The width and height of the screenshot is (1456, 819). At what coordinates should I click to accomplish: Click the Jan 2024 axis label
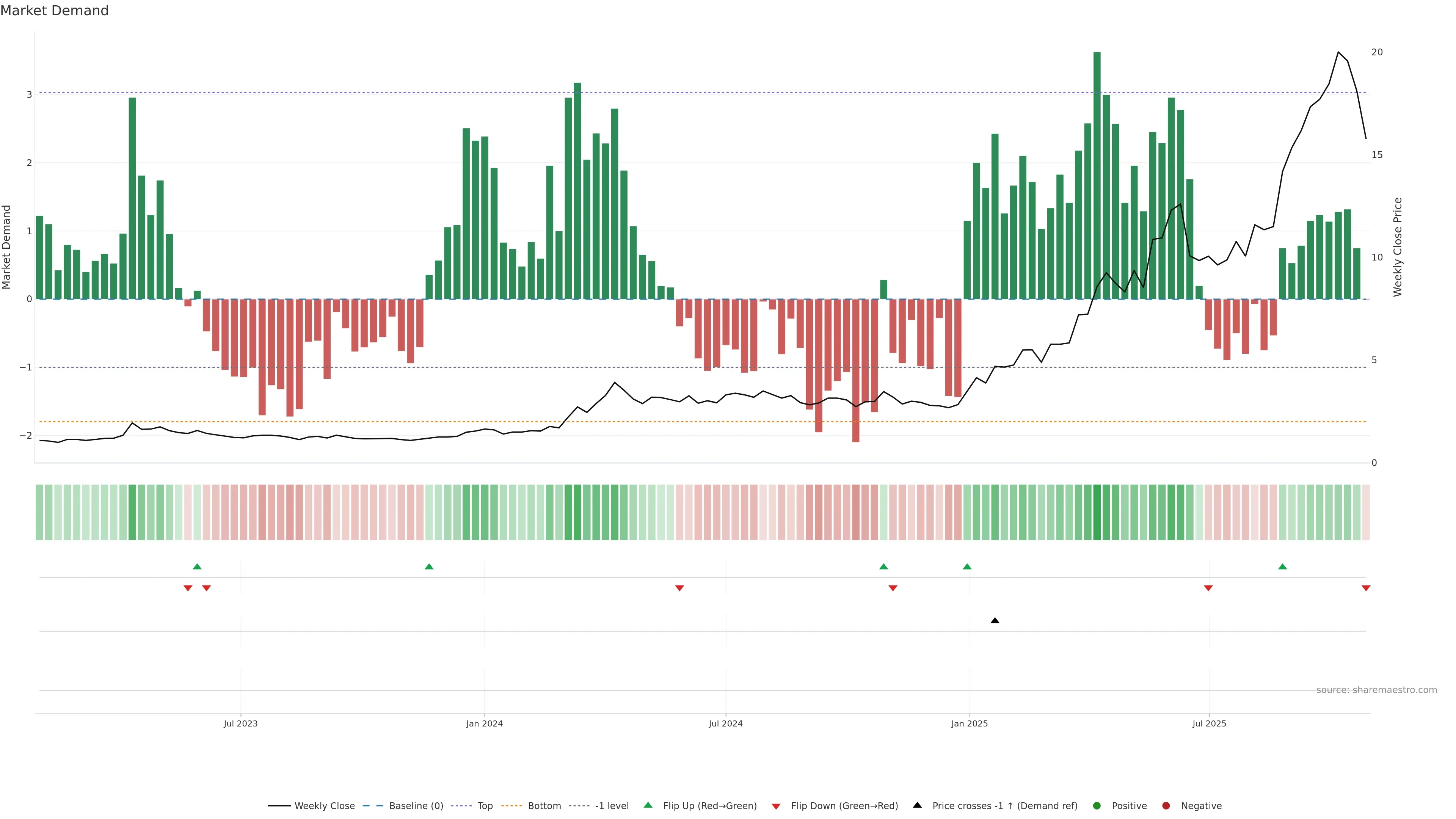(485, 723)
